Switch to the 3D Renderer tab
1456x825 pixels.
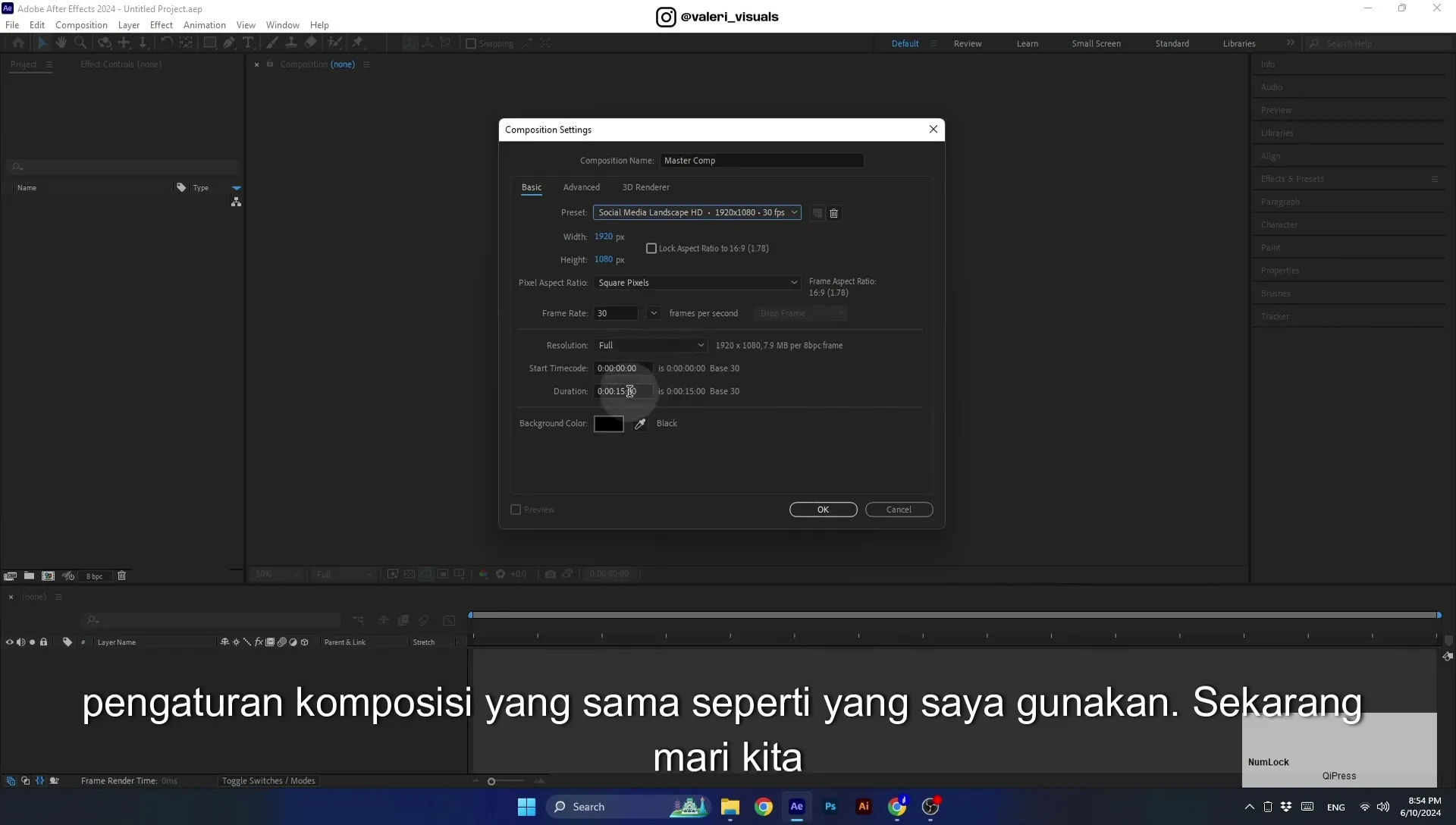click(646, 187)
